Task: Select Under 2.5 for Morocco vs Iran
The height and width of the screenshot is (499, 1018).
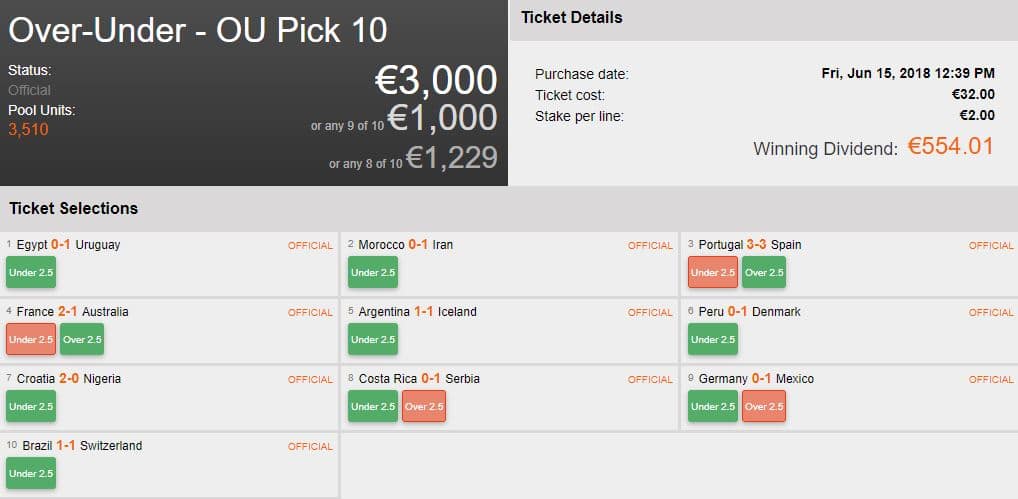Action: click(x=373, y=272)
